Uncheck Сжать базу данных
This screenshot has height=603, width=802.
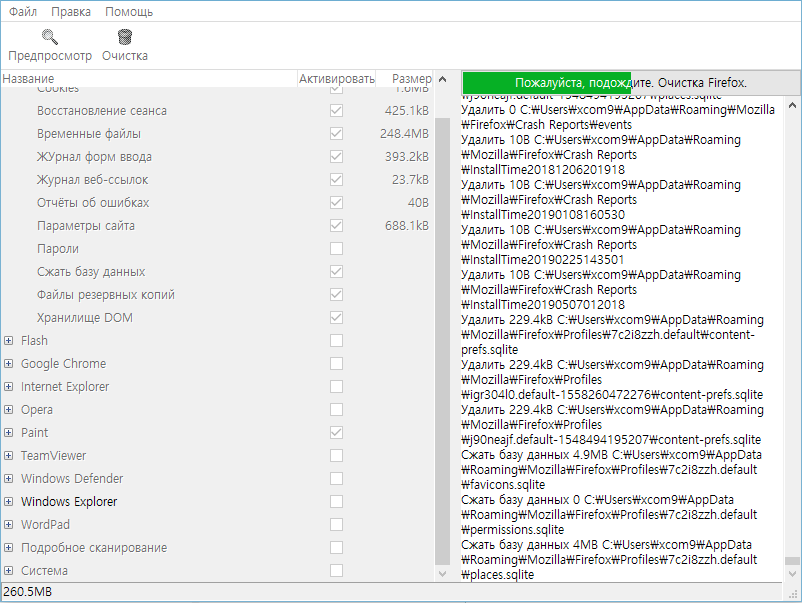pos(336,271)
